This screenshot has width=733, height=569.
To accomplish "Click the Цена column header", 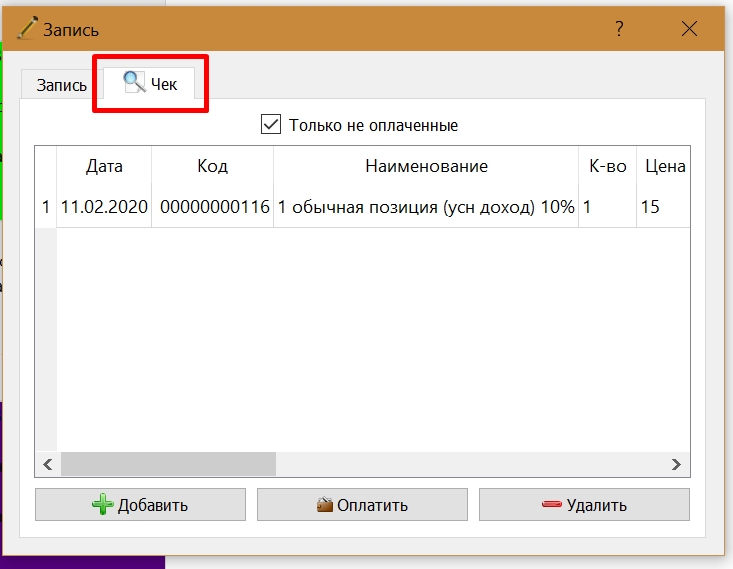I will coord(664,166).
